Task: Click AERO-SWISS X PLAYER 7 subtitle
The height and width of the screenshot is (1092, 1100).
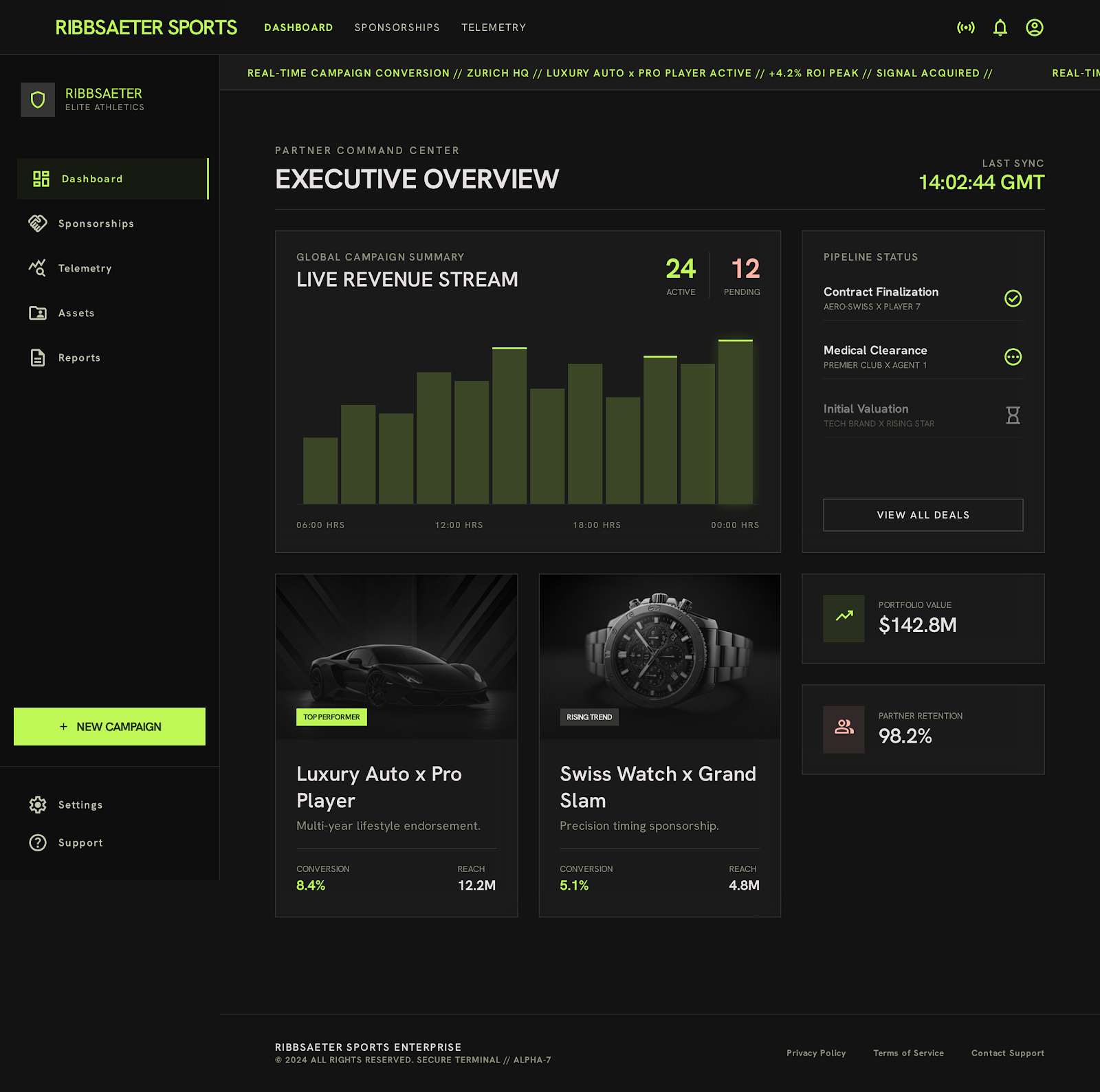Action: (x=872, y=307)
